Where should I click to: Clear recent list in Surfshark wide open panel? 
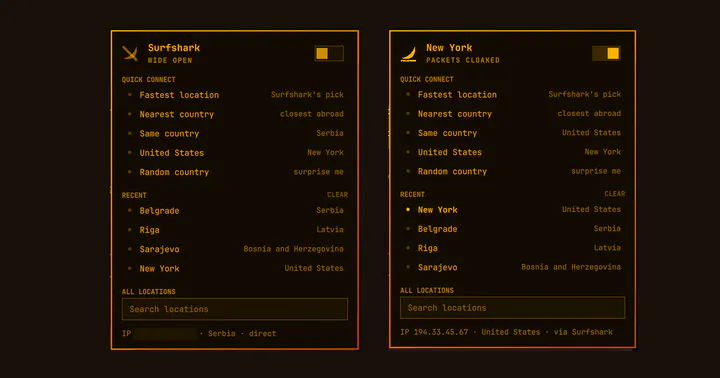[x=337, y=195]
